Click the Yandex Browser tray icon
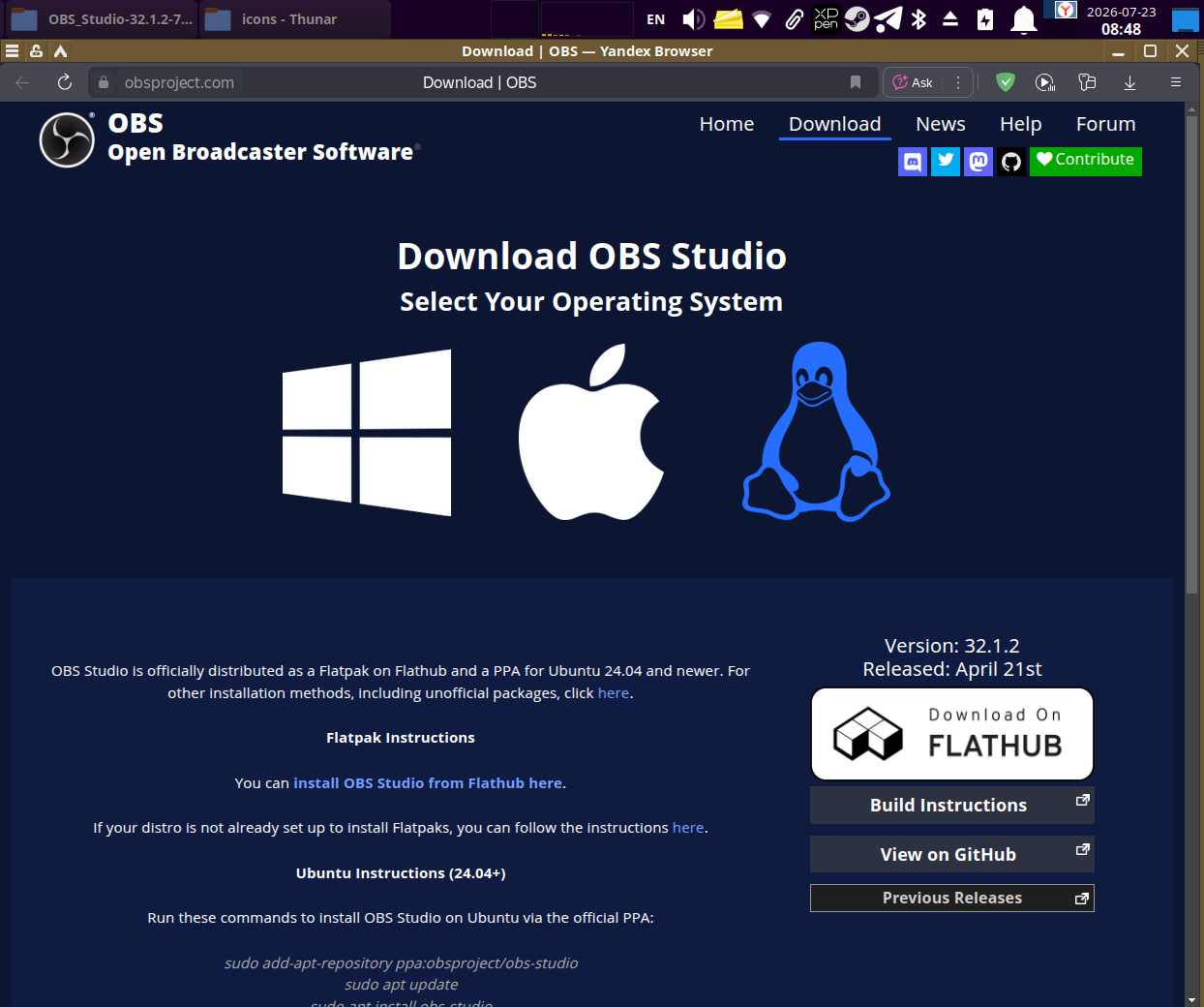 click(1066, 10)
